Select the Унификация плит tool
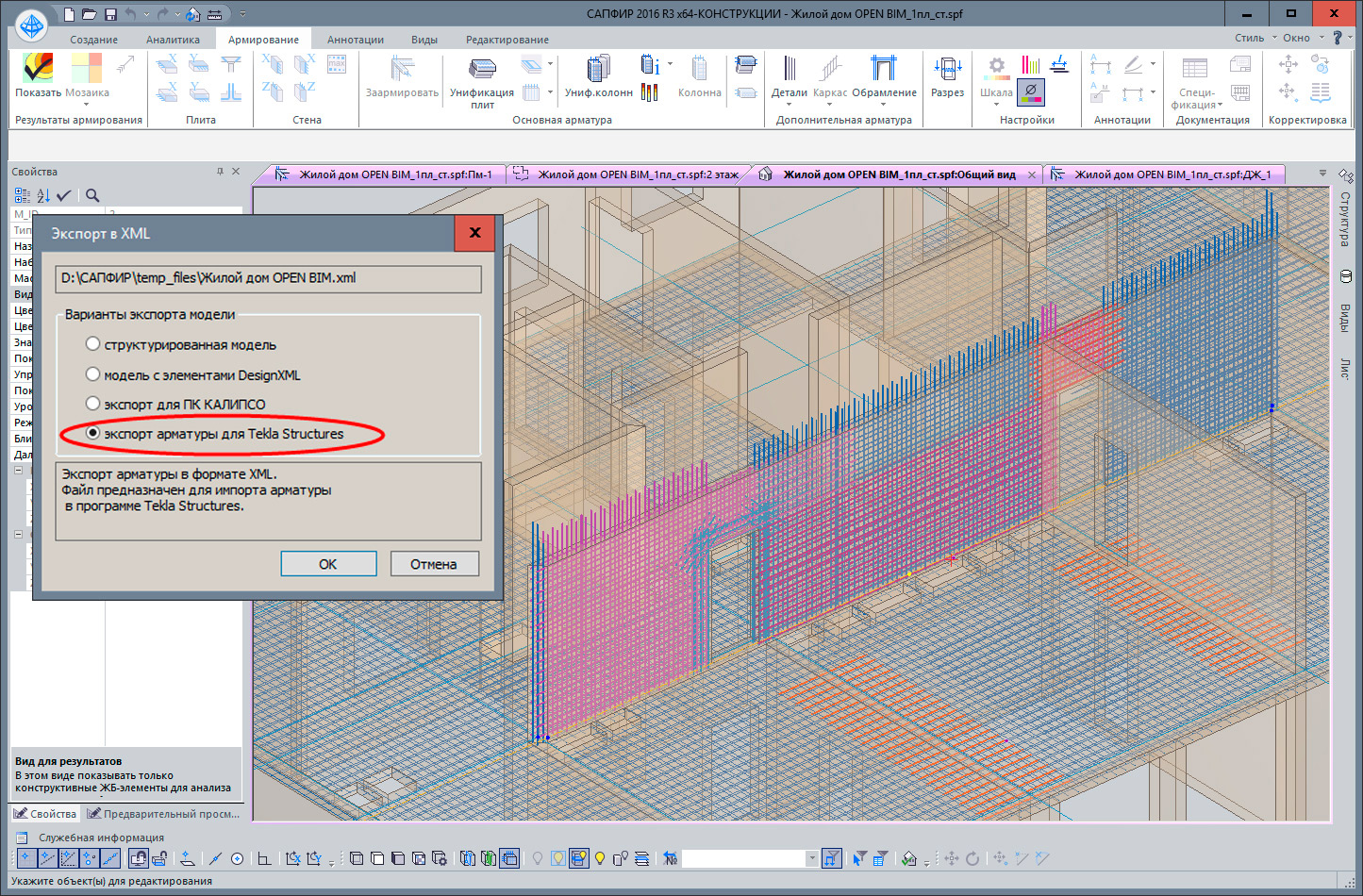This screenshot has width=1363, height=896. (x=482, y=69)
